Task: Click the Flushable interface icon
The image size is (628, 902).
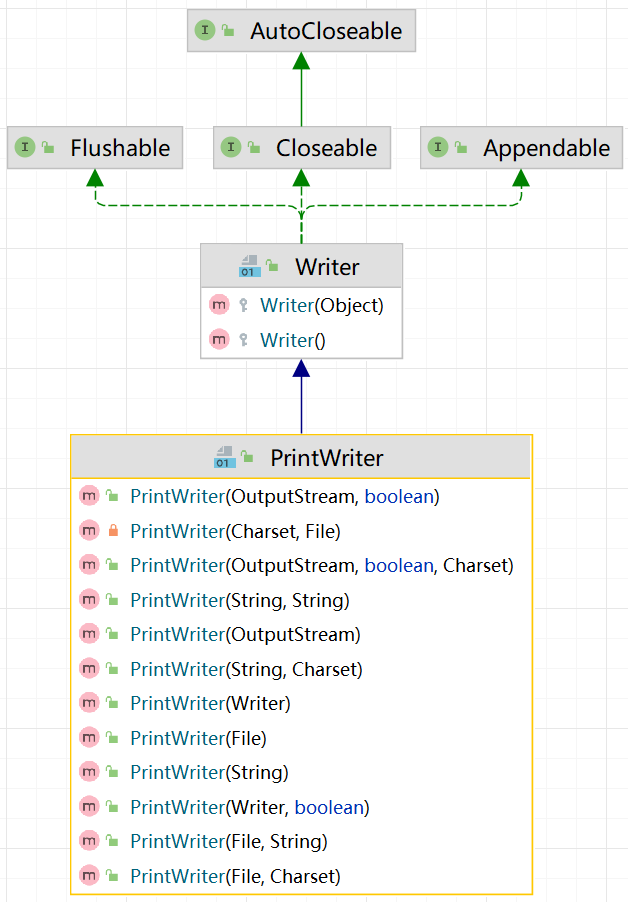Action: (25, 148)
